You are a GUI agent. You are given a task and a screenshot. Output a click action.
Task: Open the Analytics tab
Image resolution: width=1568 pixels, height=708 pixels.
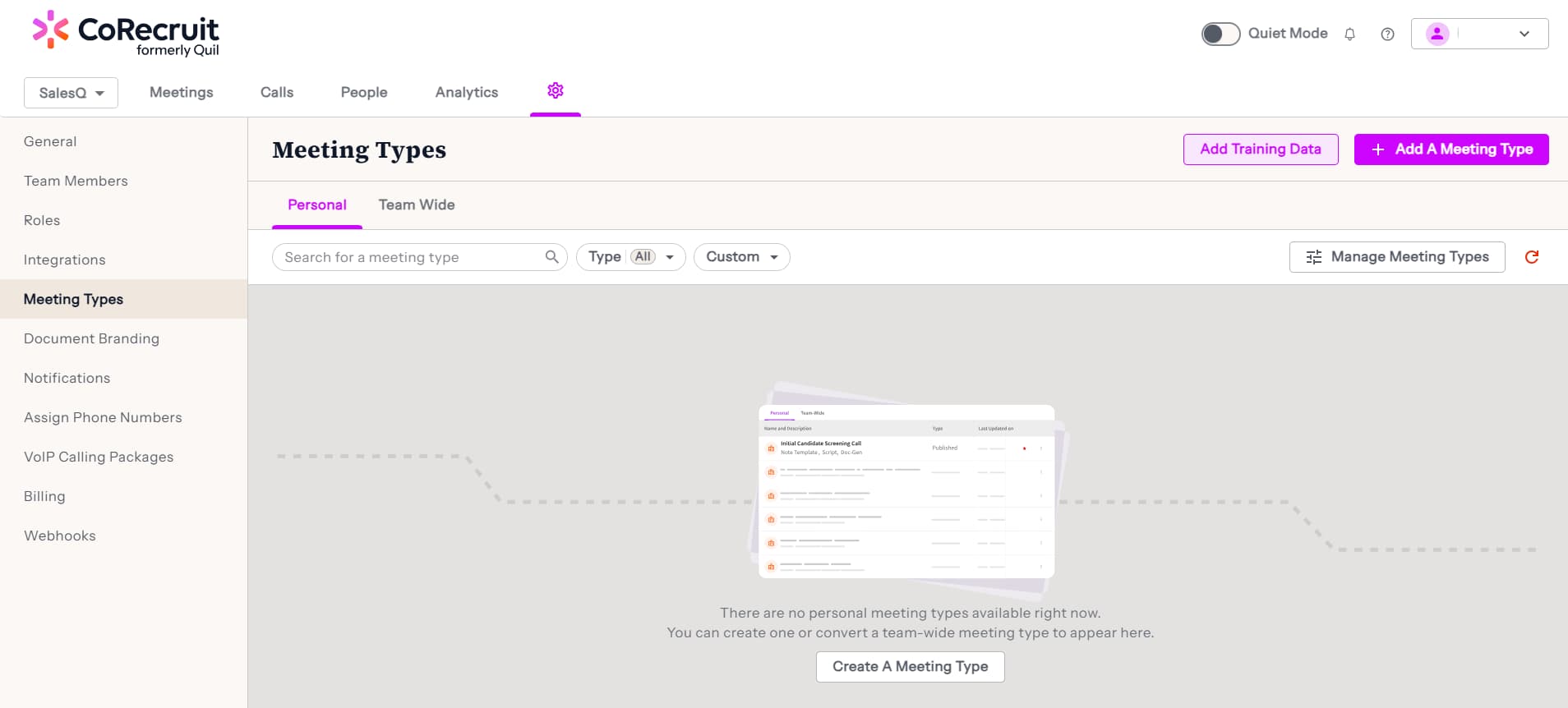(x=467, y=92)
